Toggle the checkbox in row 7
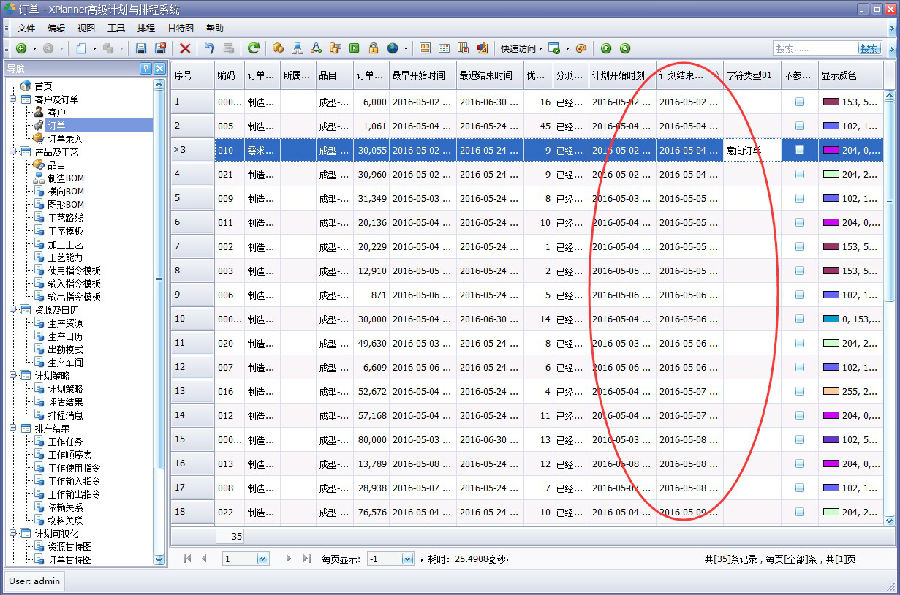 799,246
